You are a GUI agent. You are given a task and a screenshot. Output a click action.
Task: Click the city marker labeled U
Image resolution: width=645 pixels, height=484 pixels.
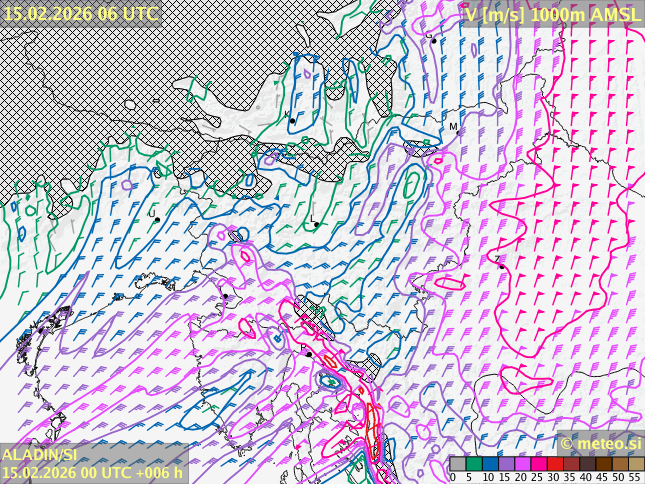[x=157, y=219]
